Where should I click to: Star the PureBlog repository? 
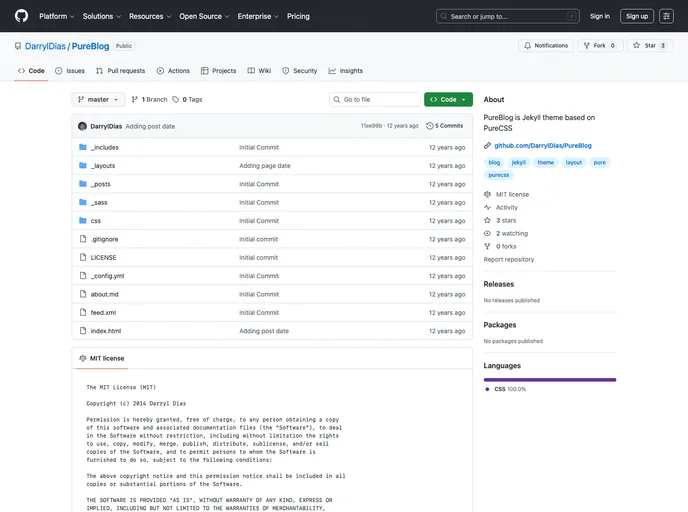pos(649,45)
